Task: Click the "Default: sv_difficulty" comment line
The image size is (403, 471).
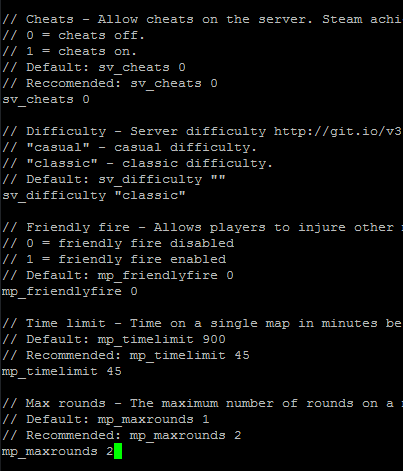Action: coord(114,179)
